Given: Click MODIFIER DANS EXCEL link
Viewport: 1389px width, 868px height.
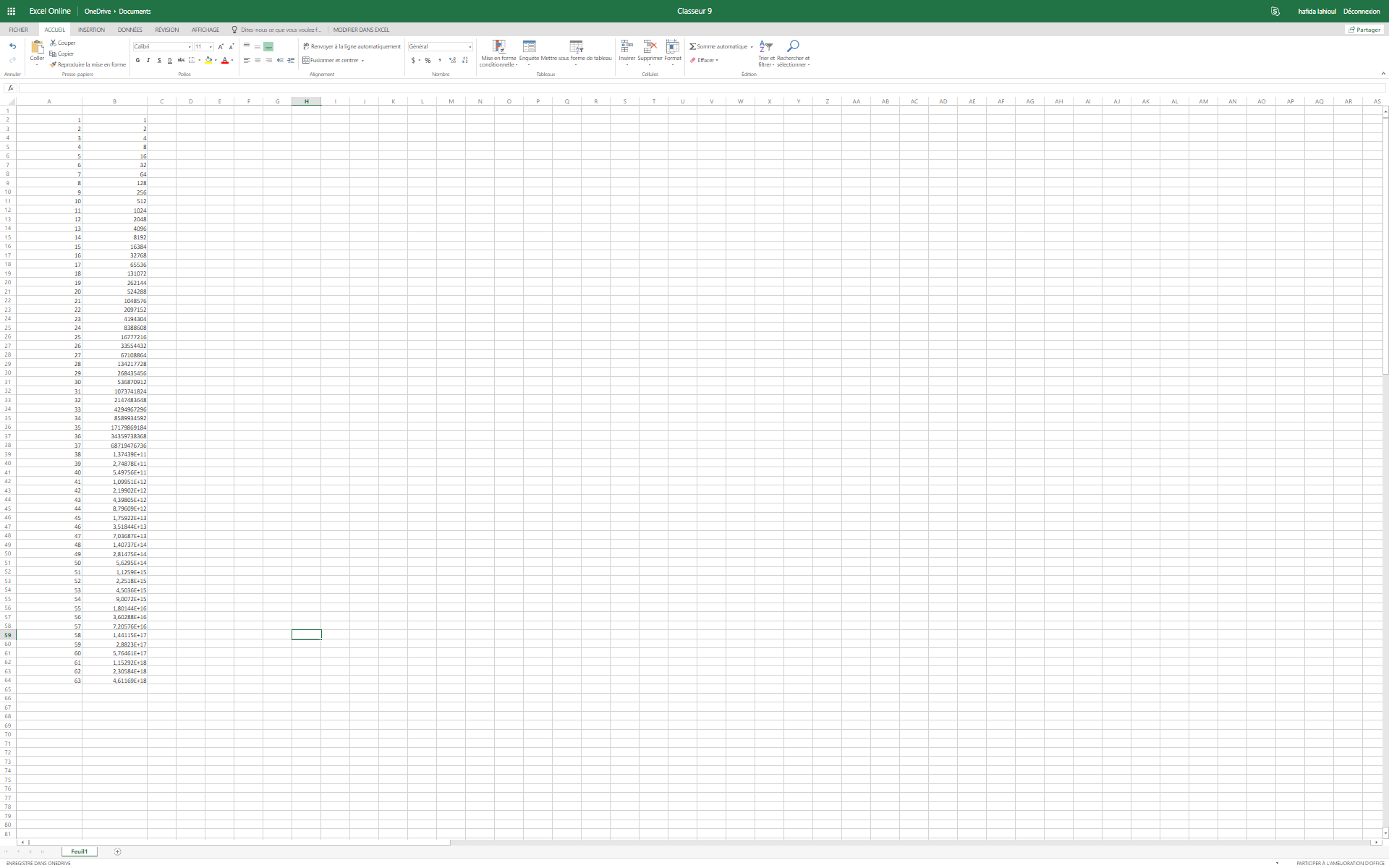Looking at the screenshot, I should [x=361, y=30].
